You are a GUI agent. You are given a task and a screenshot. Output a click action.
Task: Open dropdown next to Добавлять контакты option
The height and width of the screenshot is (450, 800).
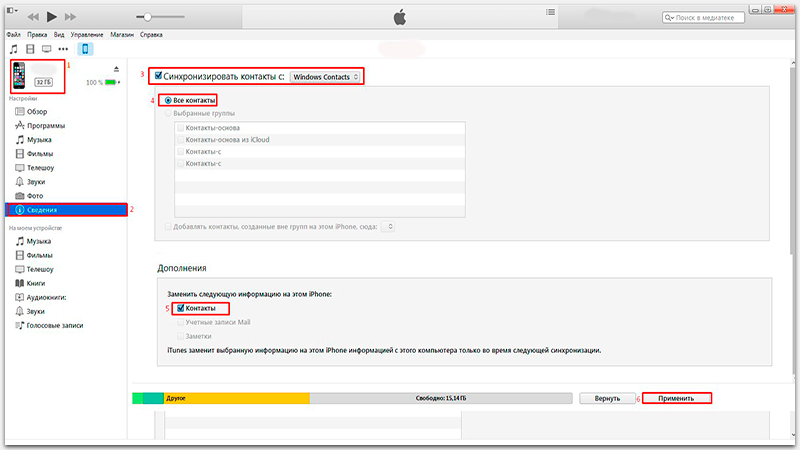388,227
